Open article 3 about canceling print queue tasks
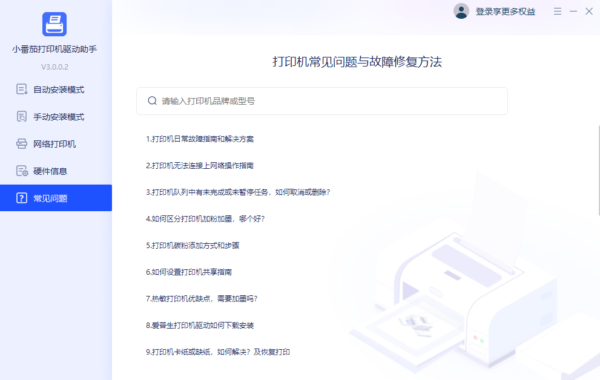The height and width of the screenshot is (380, 600). pyautogui.click(x=238, y=192)
